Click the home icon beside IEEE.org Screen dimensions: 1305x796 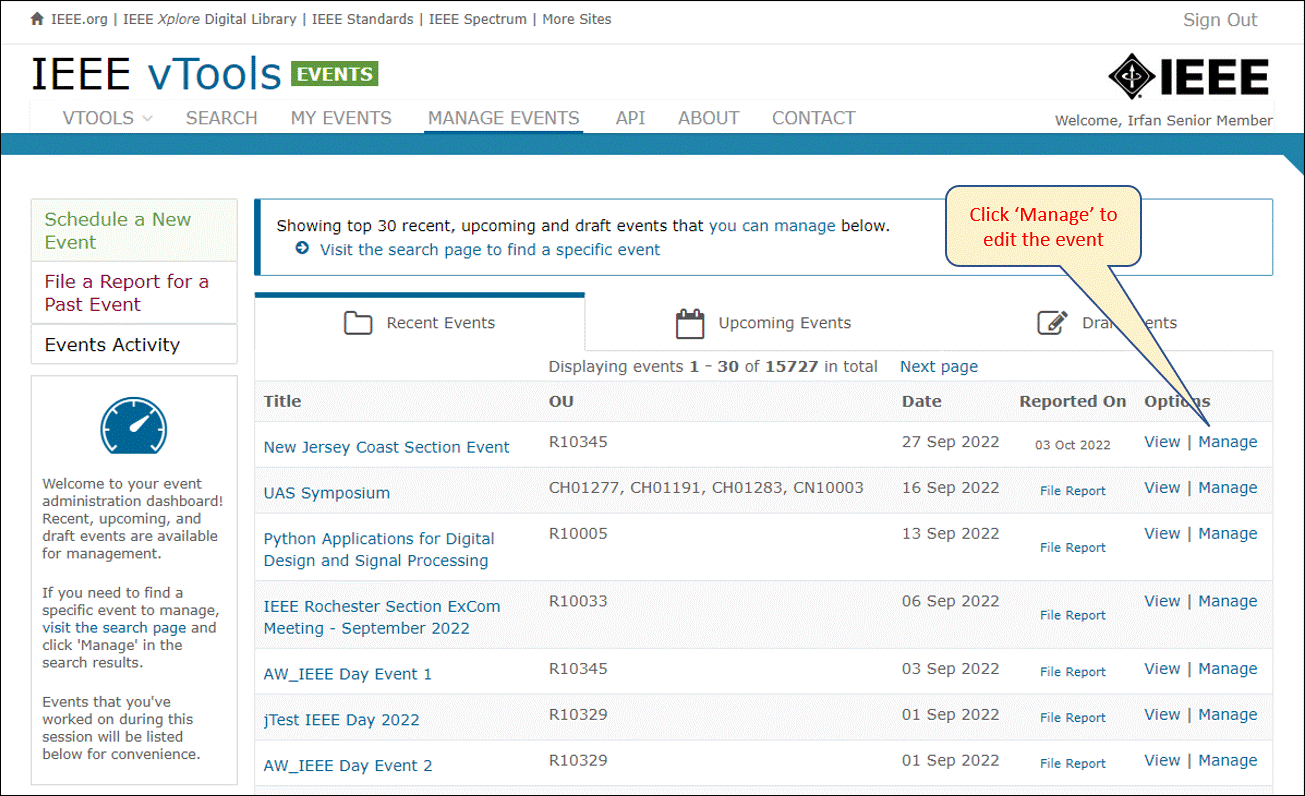tap(37, 19)
